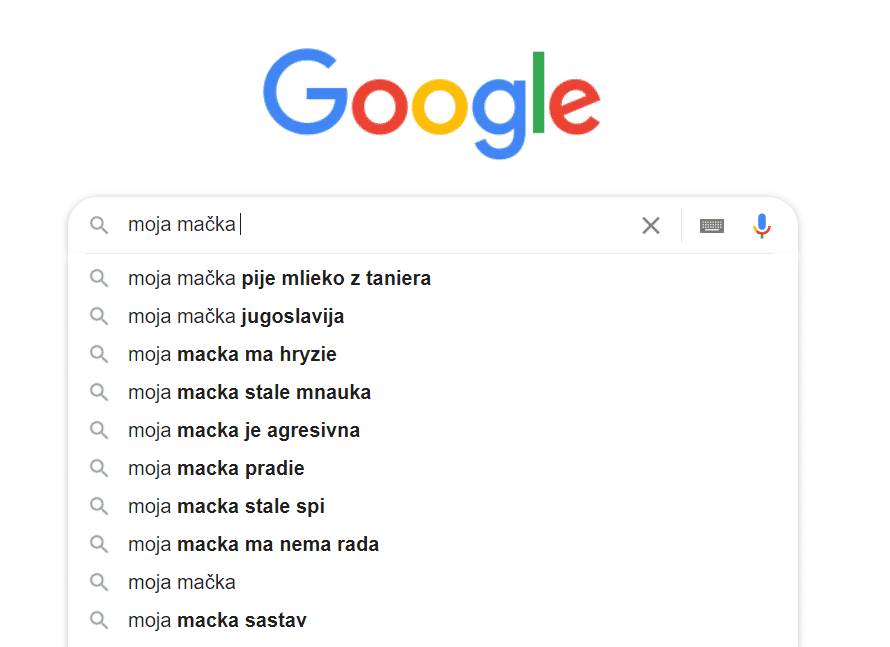
Task: Select suggestion 'moja mačka pije mlieko z taniera'
Action: click(x=433, y=278)
